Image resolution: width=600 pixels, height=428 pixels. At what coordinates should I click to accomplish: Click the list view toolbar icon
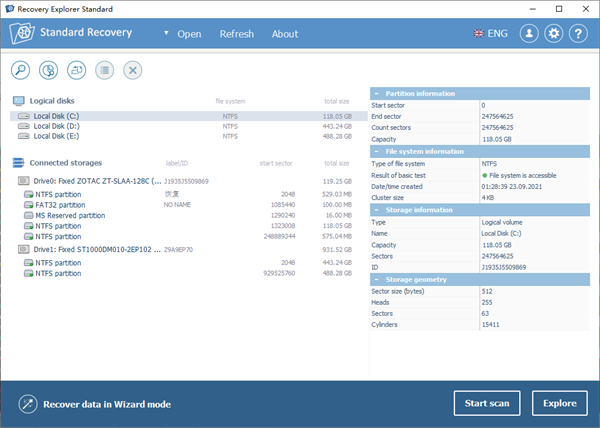click(x=104, y=70)
